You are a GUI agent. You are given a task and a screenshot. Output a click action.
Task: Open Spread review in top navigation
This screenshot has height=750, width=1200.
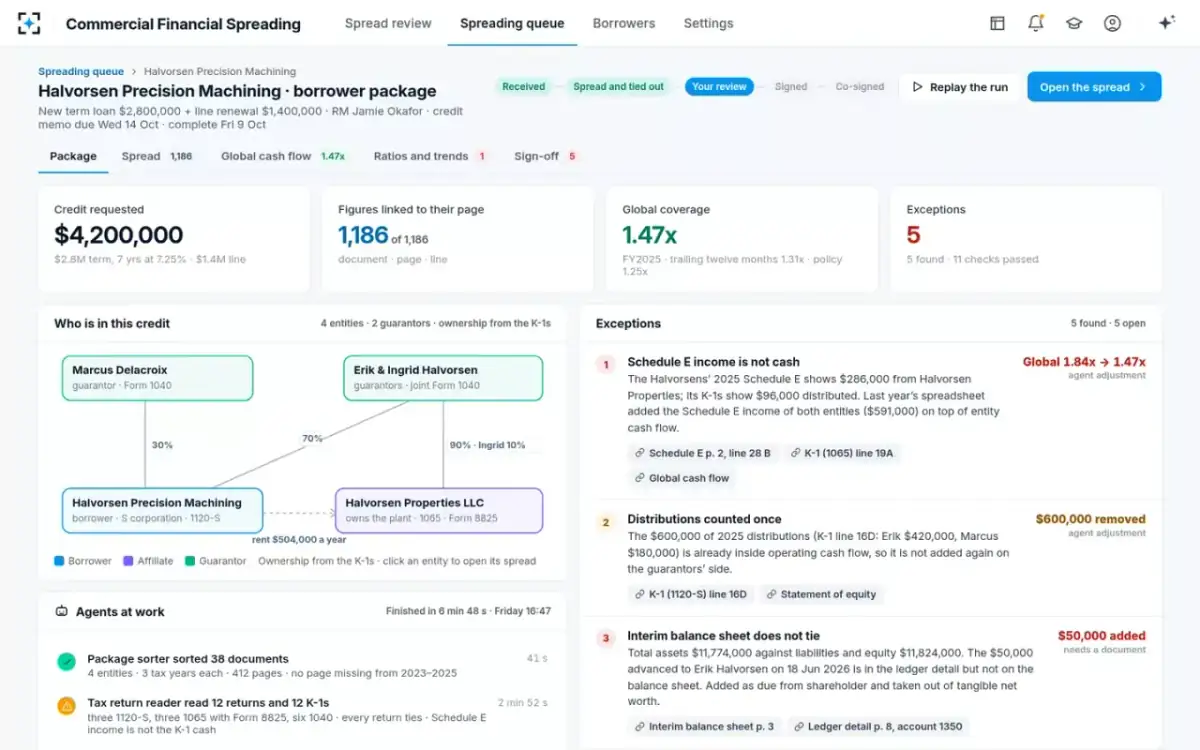click(388, 23)
